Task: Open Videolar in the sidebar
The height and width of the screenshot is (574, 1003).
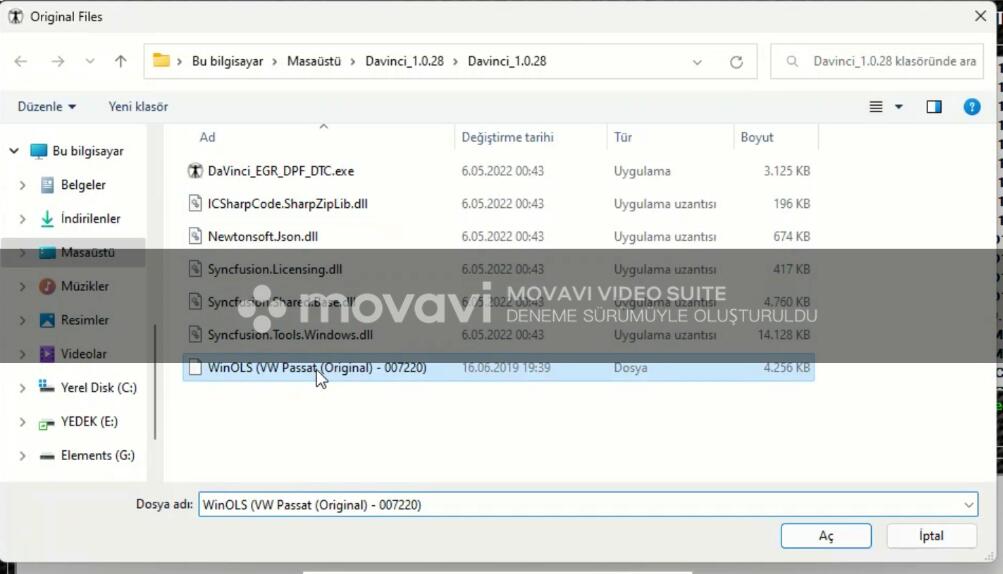Action: [x=83, y=355]
